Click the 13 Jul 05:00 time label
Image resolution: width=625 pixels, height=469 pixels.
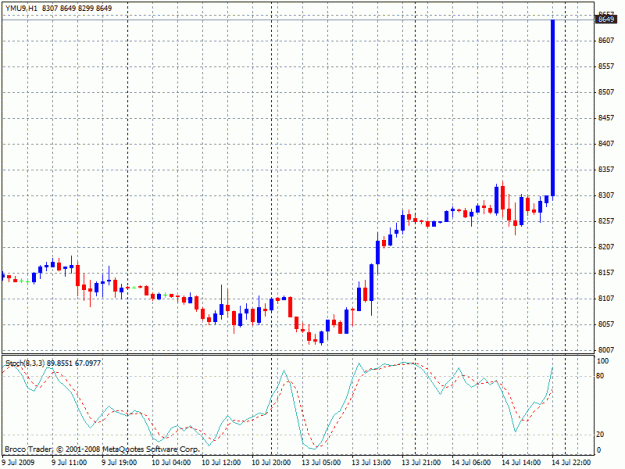[x=321, y=462]
